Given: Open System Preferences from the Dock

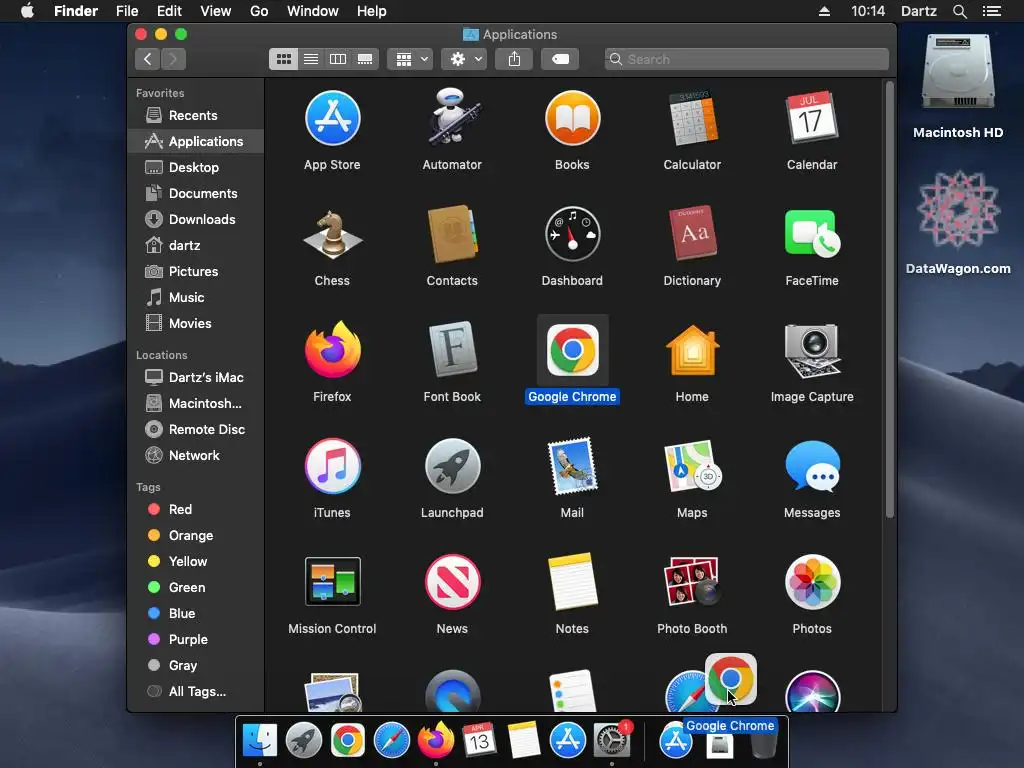Looking at the screenshot, I should click(612, 741).
